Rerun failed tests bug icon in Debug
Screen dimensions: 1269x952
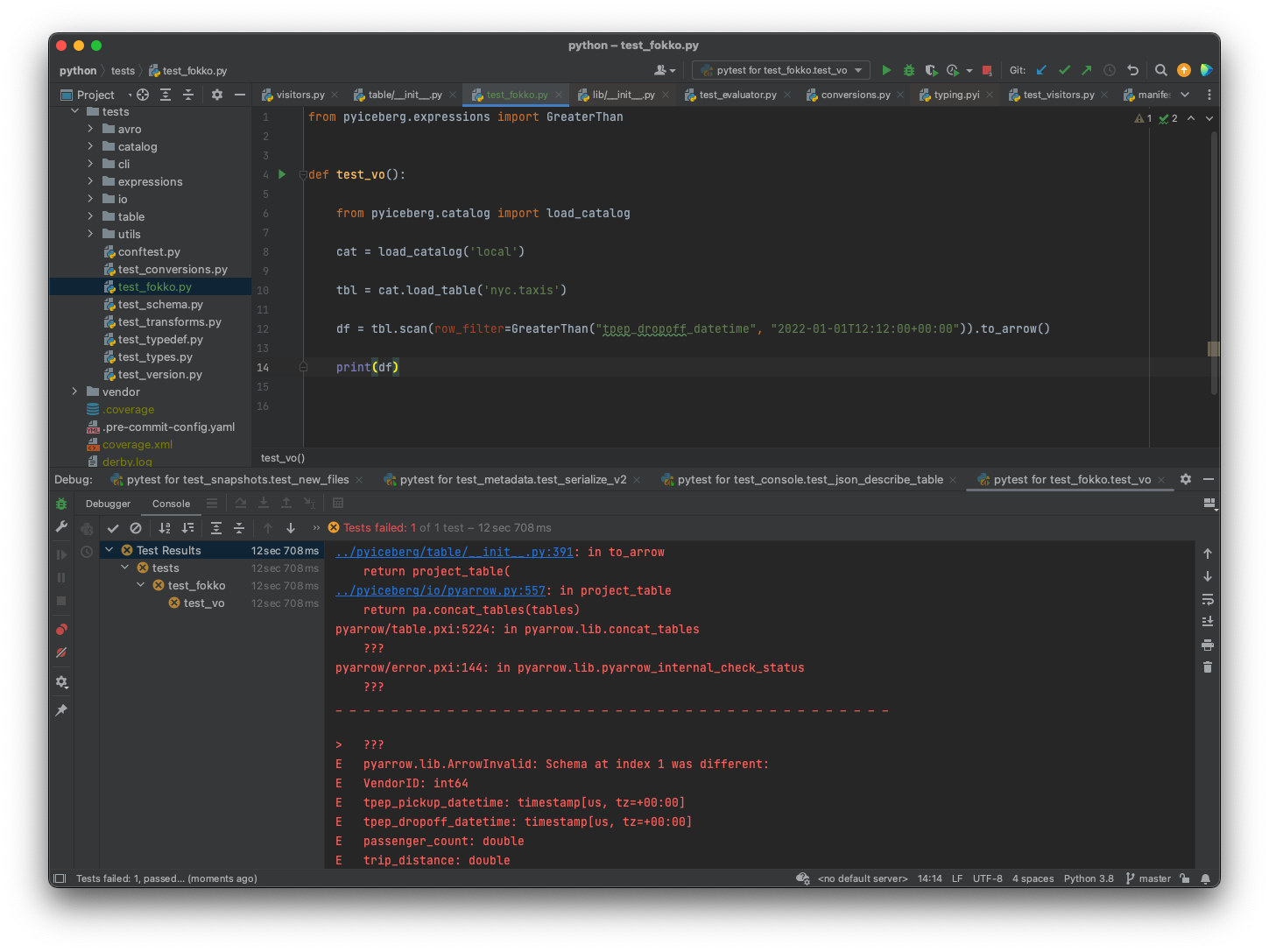click(x=61, y=504)
